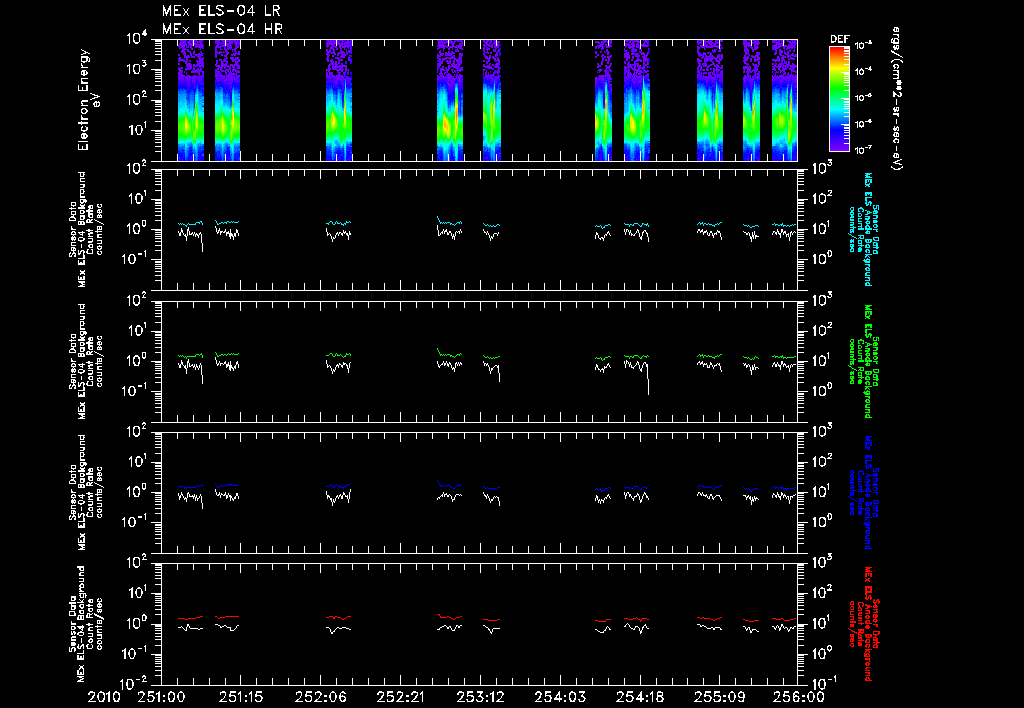Click the spectrogram block above the 252:06 tick
1024x708 pixels.
point(339,100)
